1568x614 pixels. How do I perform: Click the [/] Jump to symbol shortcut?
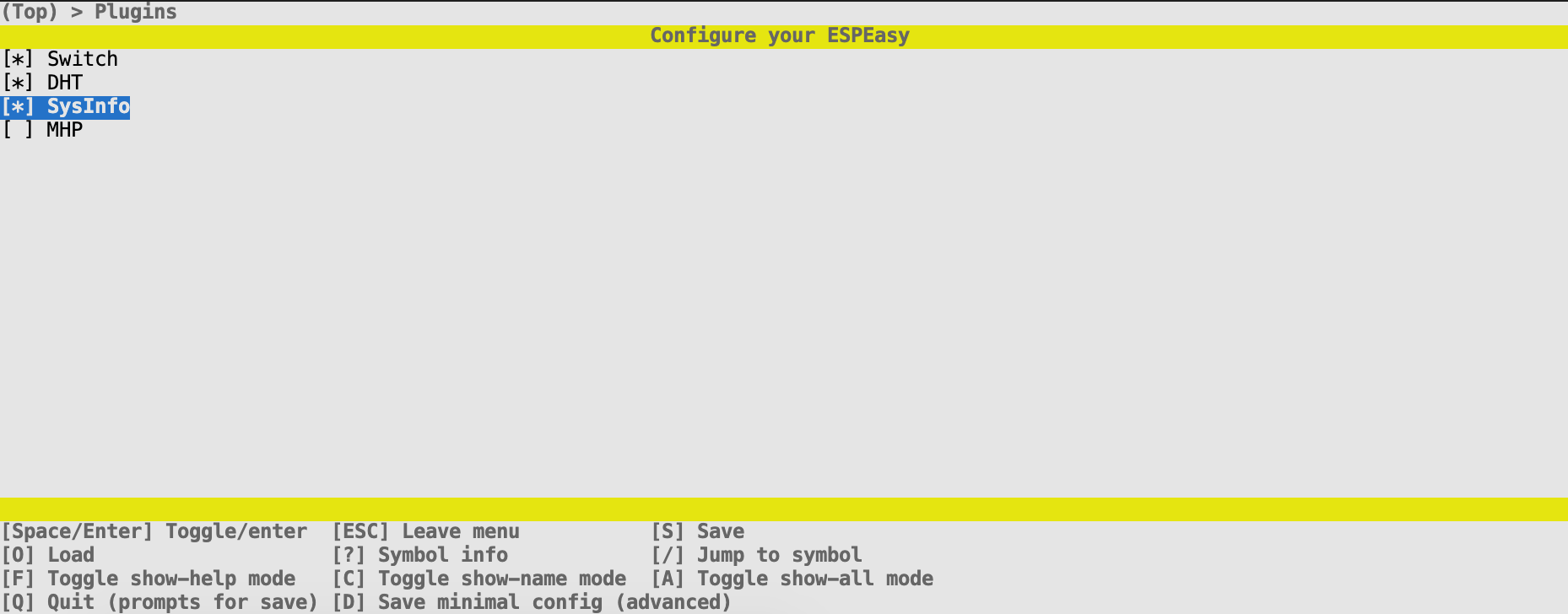(x=757, y=555)
